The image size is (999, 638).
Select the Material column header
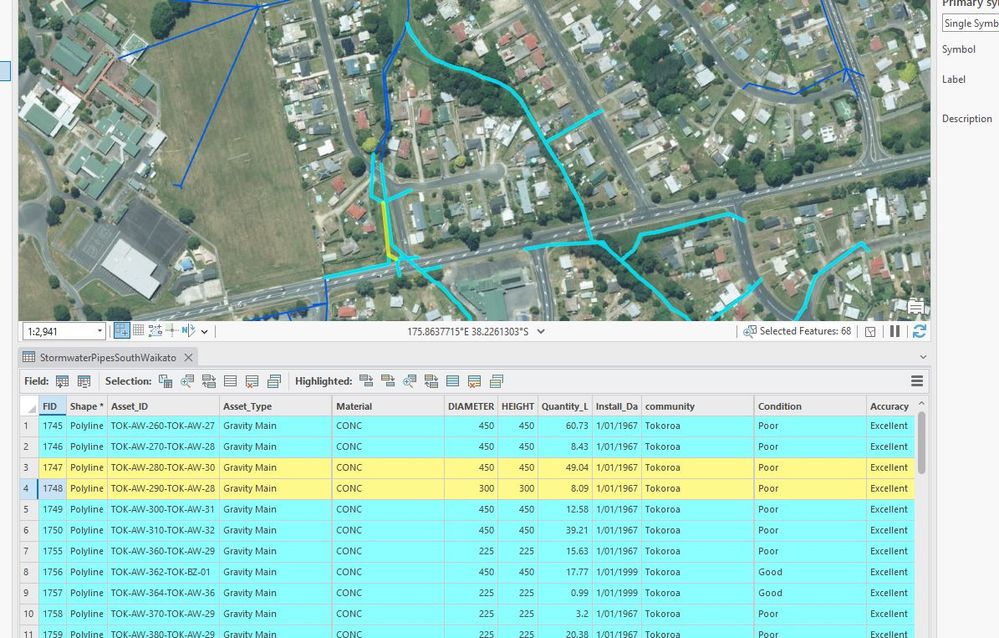388,406
